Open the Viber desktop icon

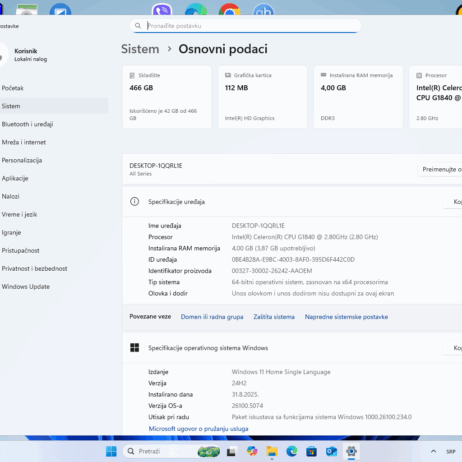click(162, 9)
